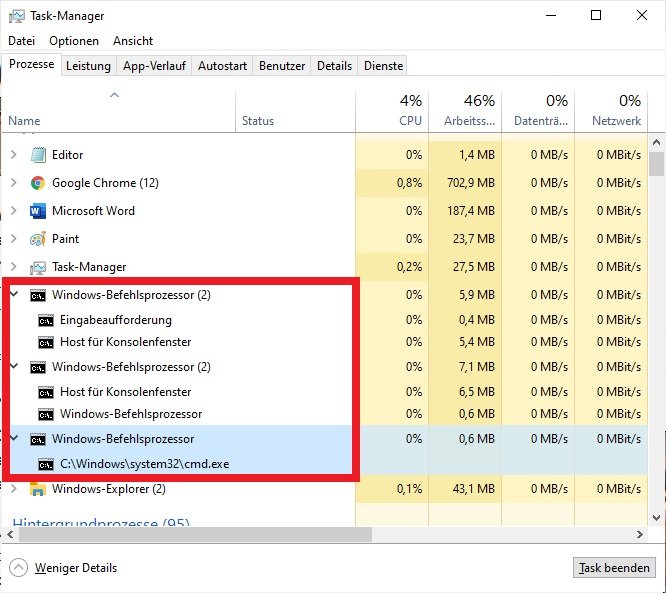Open the Optionen menu
This screenshot has width=666, height=593.
point(74,41)
